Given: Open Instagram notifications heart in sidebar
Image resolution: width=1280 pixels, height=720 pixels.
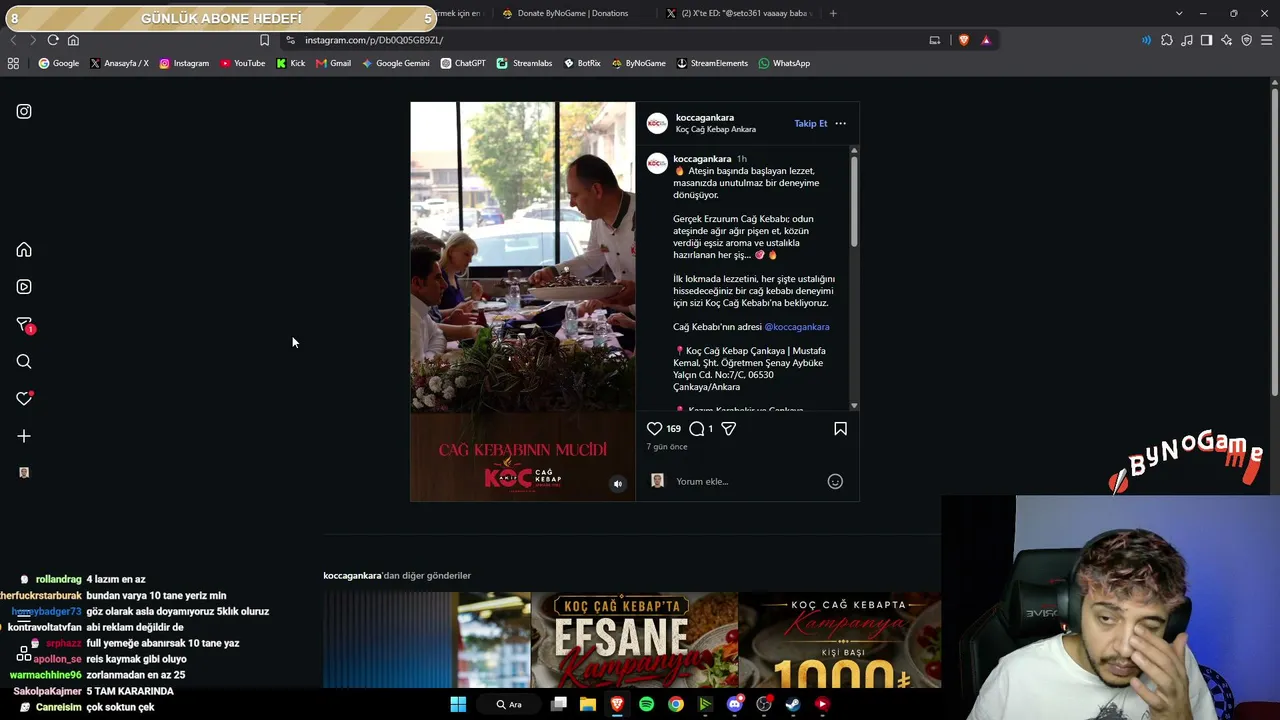Looking at the screenshot, I should click(24, 398).
